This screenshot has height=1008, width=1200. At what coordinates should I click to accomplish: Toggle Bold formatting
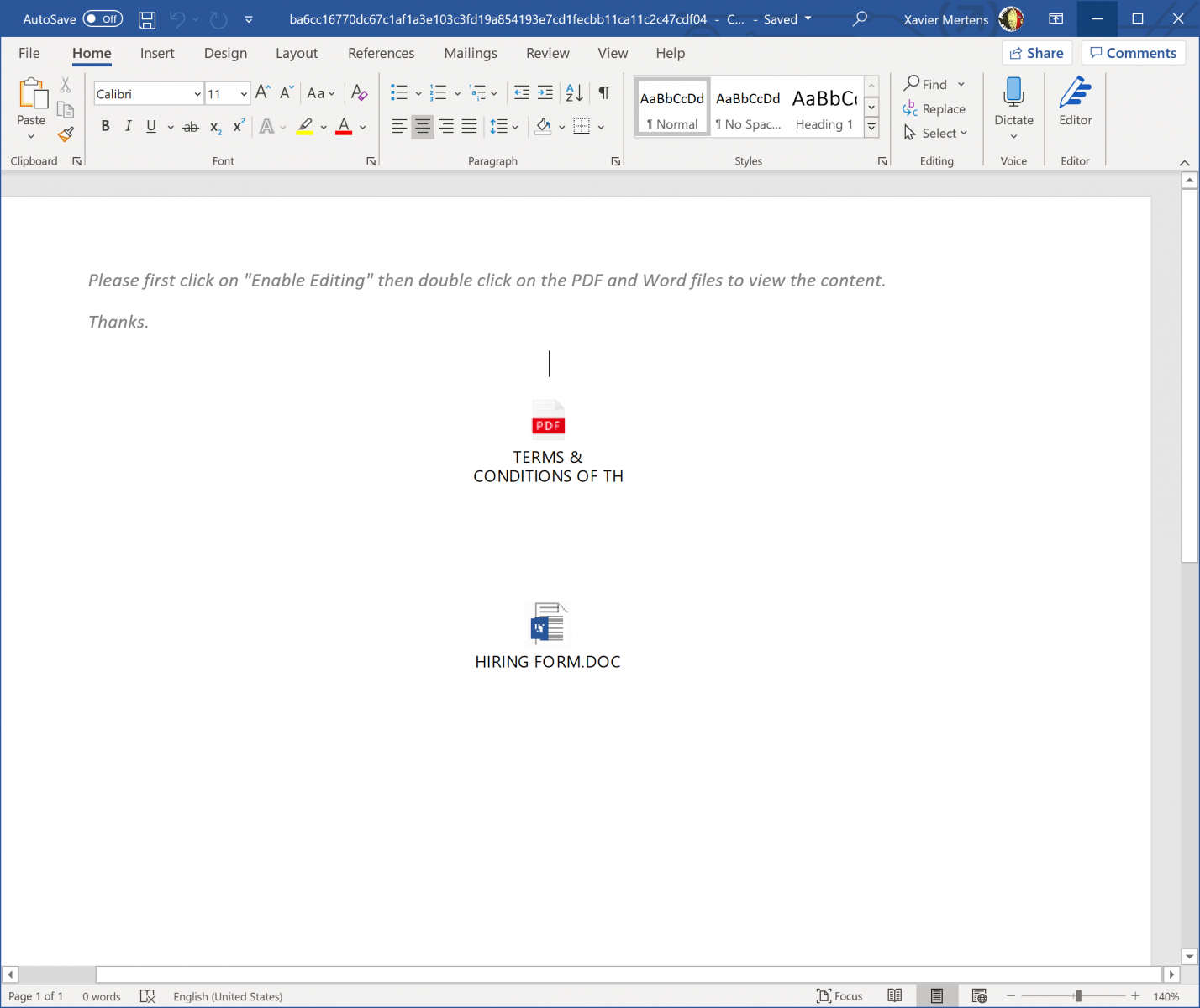(x=105, y=127)
